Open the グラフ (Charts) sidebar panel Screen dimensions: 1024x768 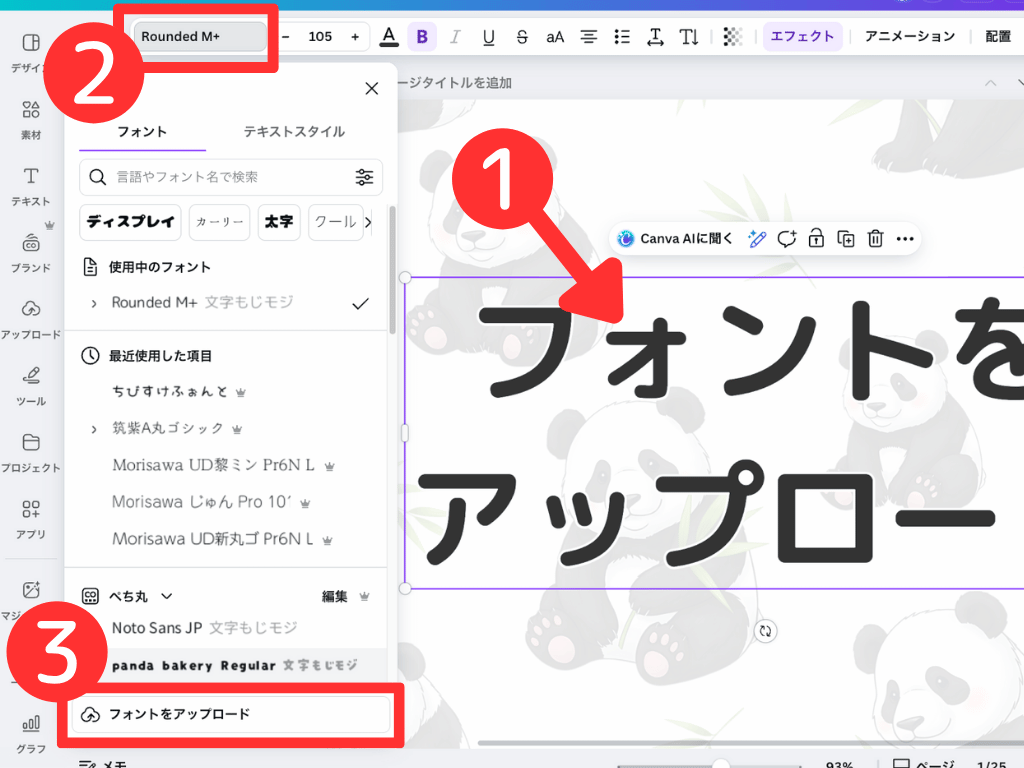coord(30,728)
